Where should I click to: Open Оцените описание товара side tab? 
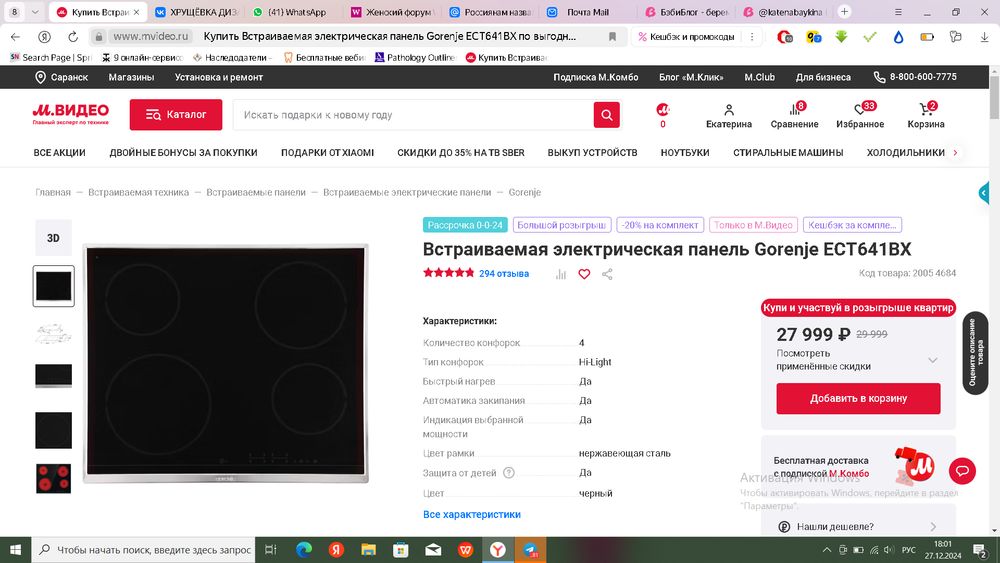tap(975, 353)
